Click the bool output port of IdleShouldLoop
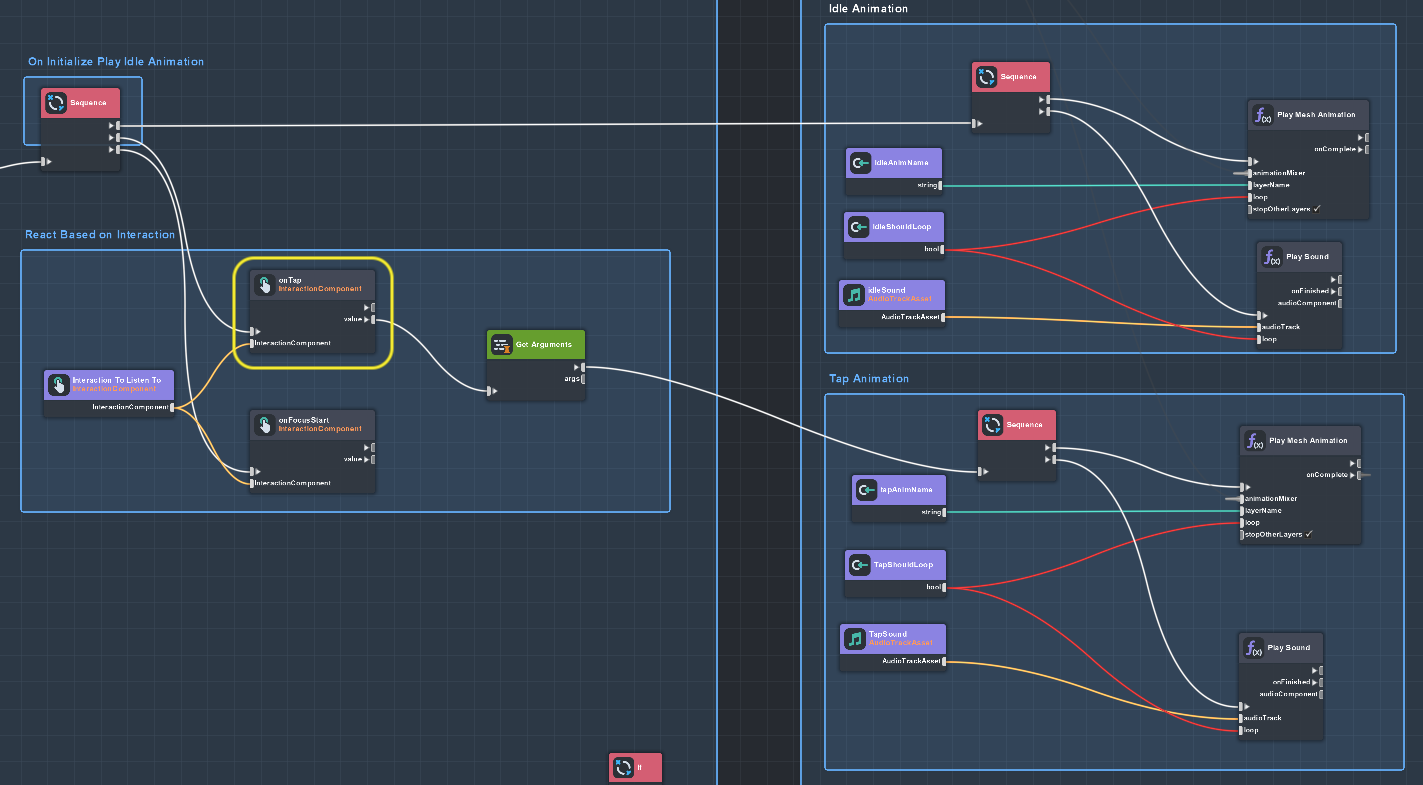This screenshot has width=1423, height=785. (941, 249)
